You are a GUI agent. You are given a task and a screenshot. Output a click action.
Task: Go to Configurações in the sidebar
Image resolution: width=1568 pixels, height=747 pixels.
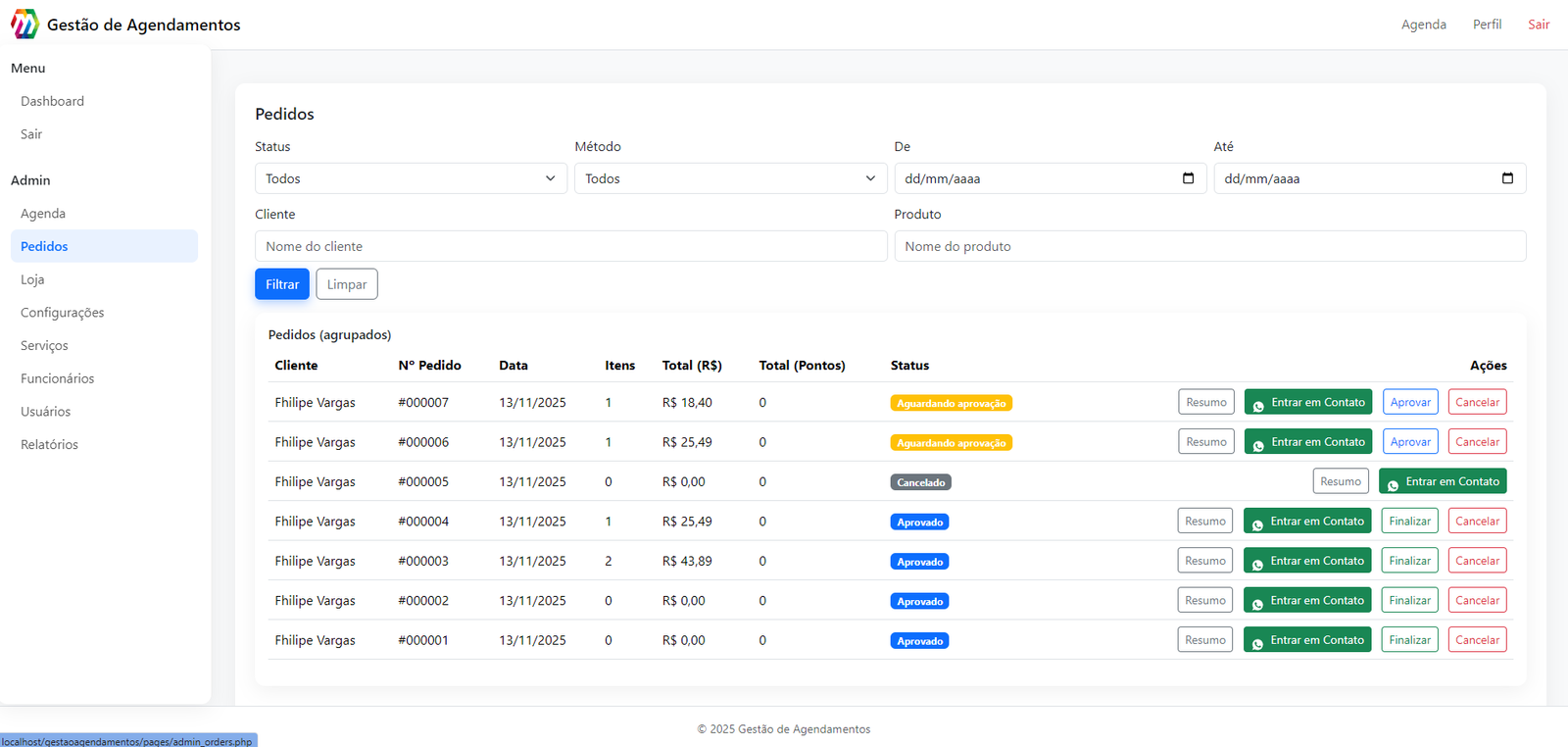coord(62,313)
